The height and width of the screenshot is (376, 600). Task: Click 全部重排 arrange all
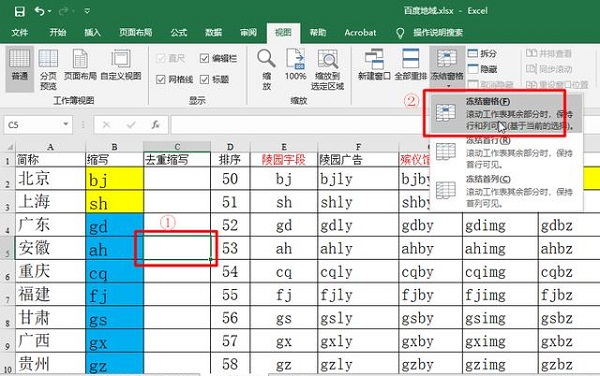tap(411, 64)
